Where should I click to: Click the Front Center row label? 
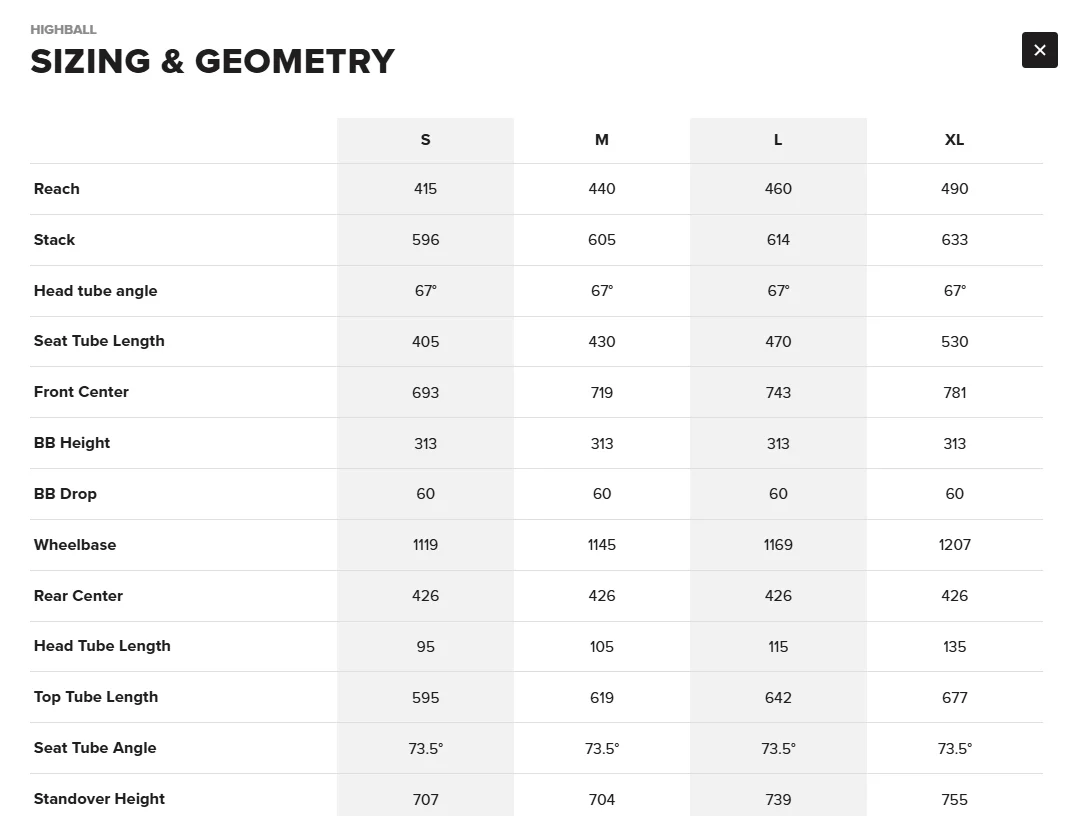81,392
